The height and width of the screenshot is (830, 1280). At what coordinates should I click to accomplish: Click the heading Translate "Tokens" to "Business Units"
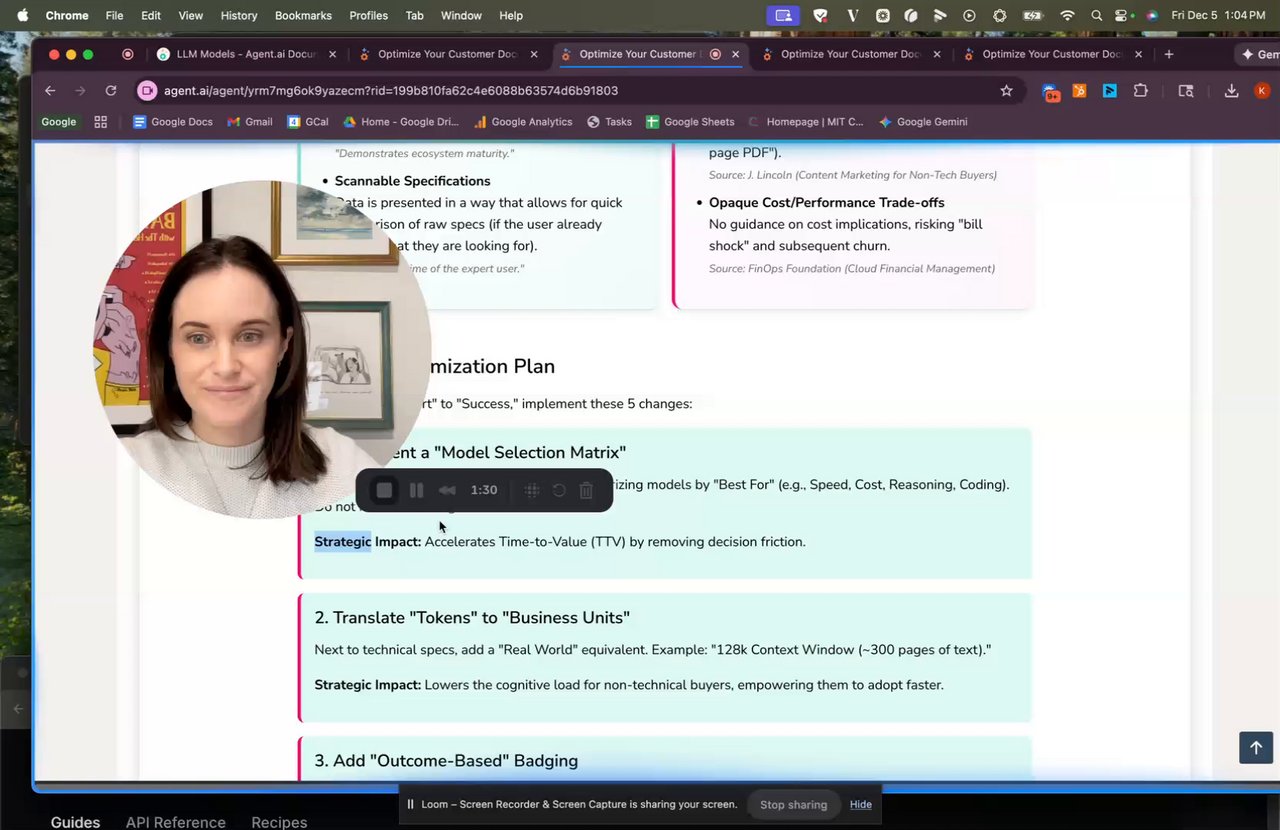[472, 618]
